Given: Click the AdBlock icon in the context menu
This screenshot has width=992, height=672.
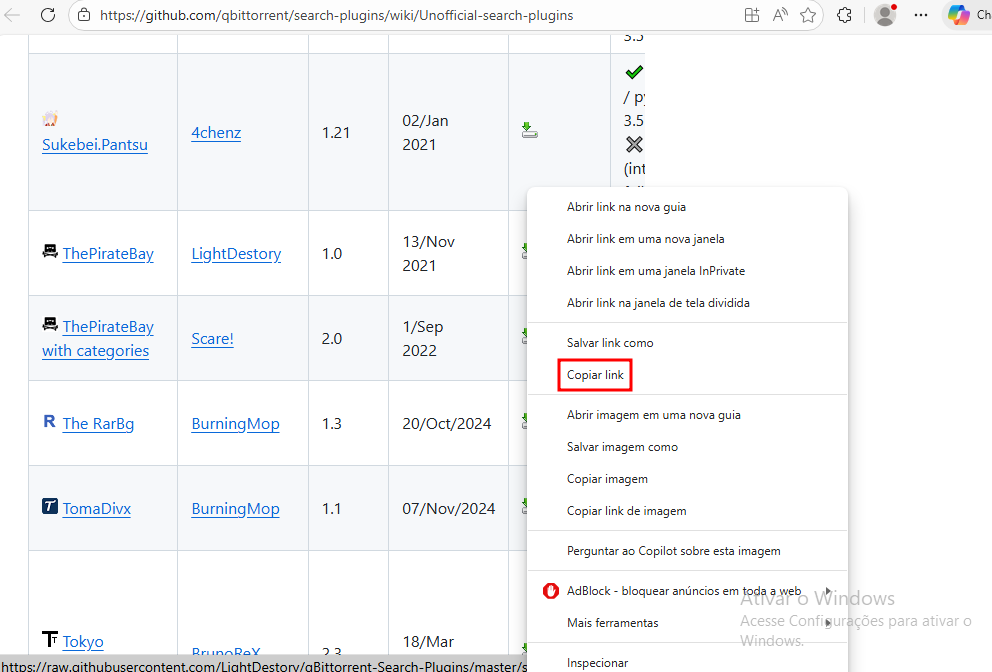Looking at the screenshot, I should 550,591.
